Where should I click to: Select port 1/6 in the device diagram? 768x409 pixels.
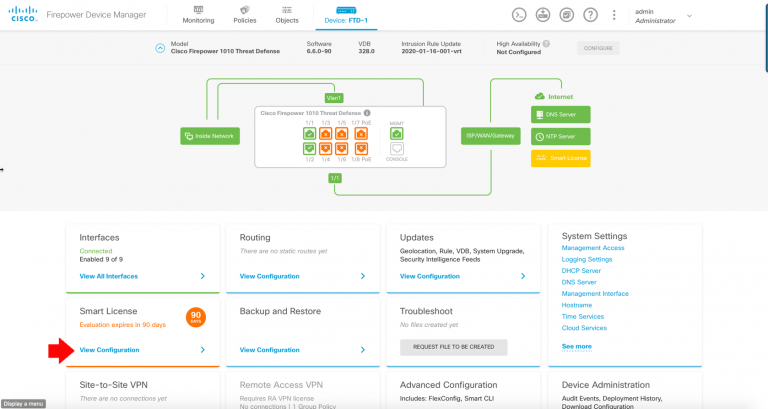(x=341, y=148)
